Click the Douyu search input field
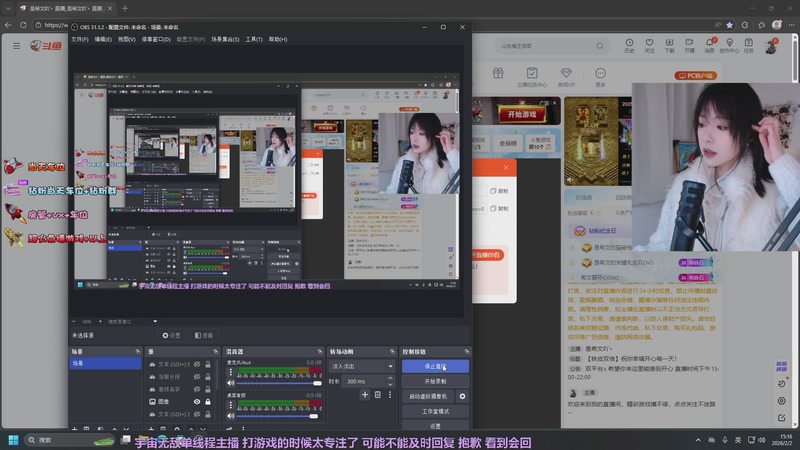The height and width of the screenshot is (450, 800). tap(545, 46)
